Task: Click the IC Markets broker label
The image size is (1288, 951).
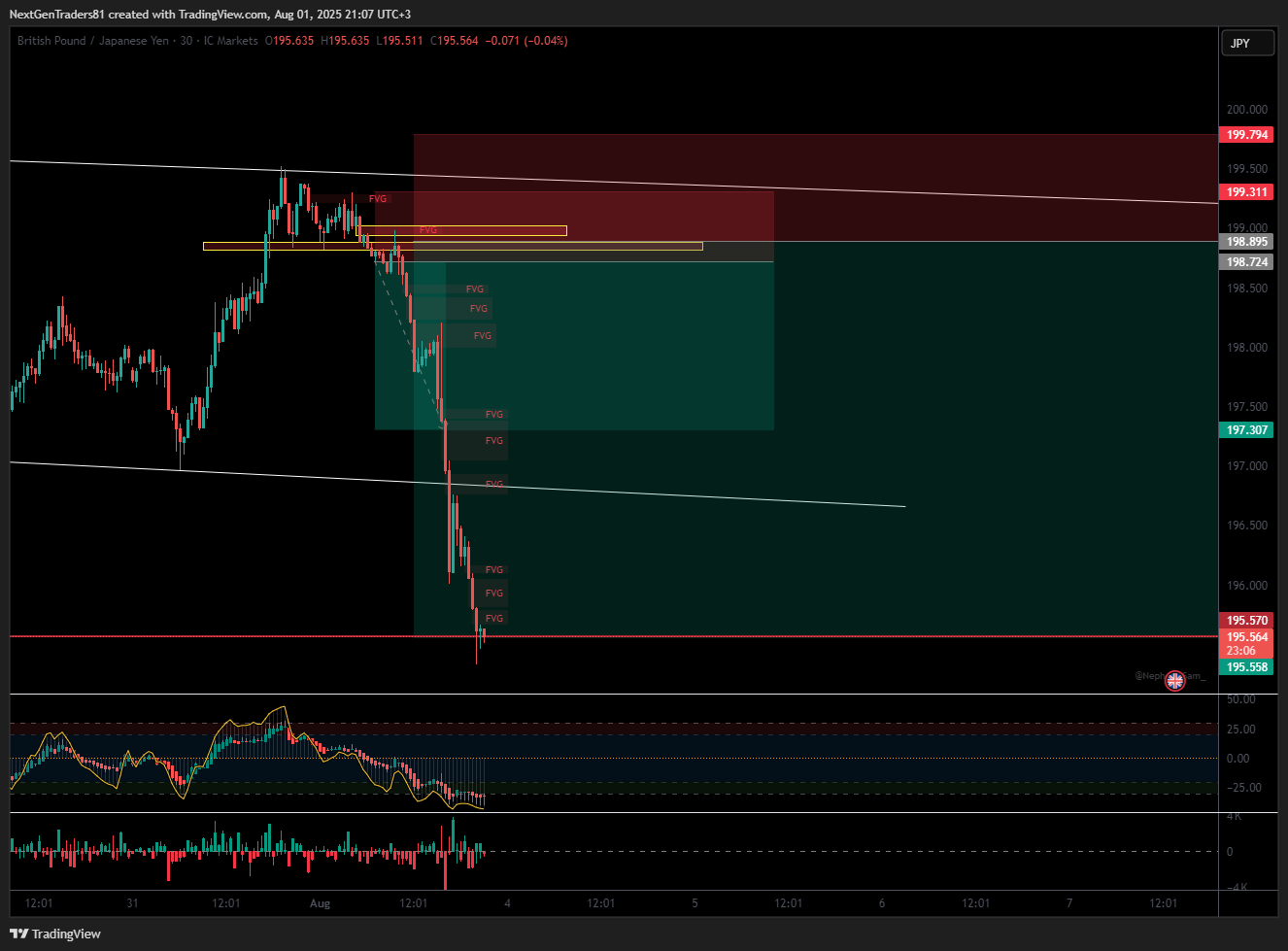Action: click(x=231, y=41)
